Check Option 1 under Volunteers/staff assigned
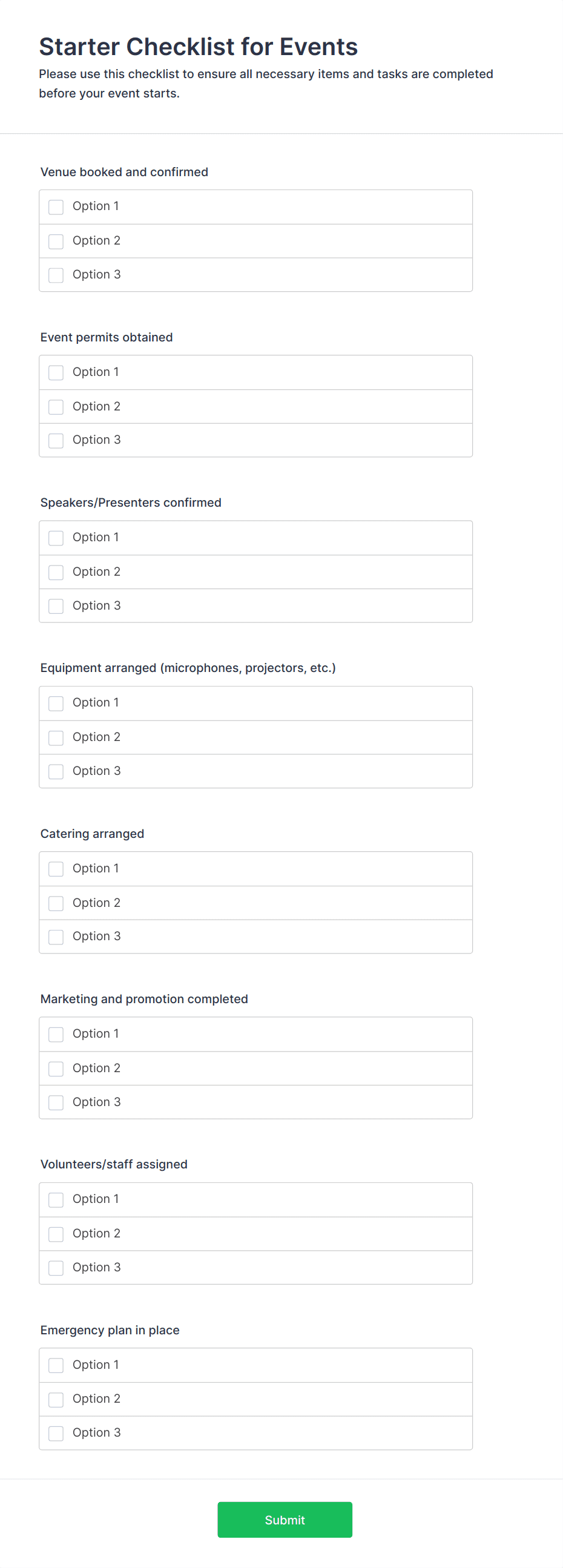 pos(56,1200)
